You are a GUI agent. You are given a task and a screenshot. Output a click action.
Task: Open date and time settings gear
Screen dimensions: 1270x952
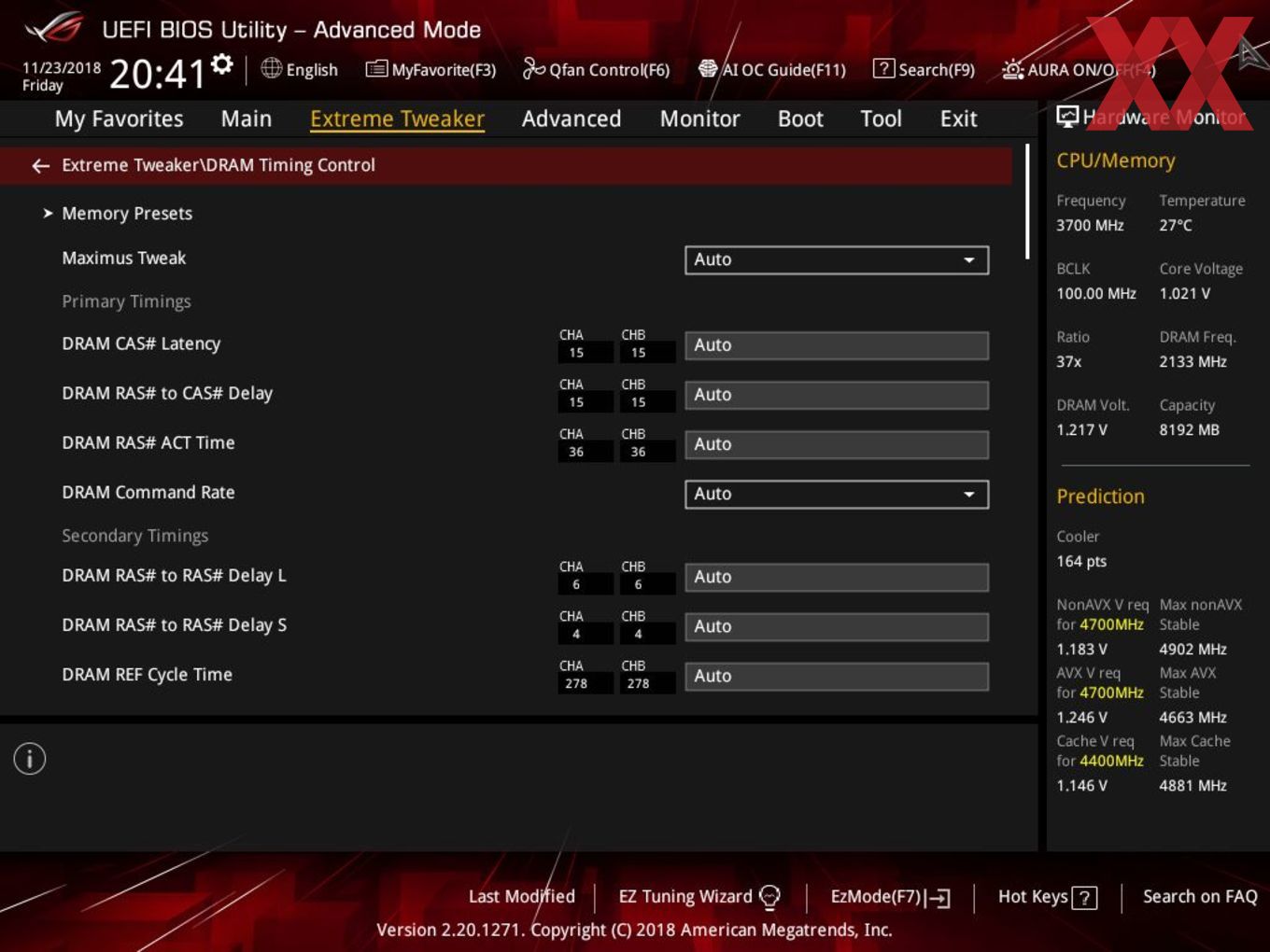(x=222, y=64)
